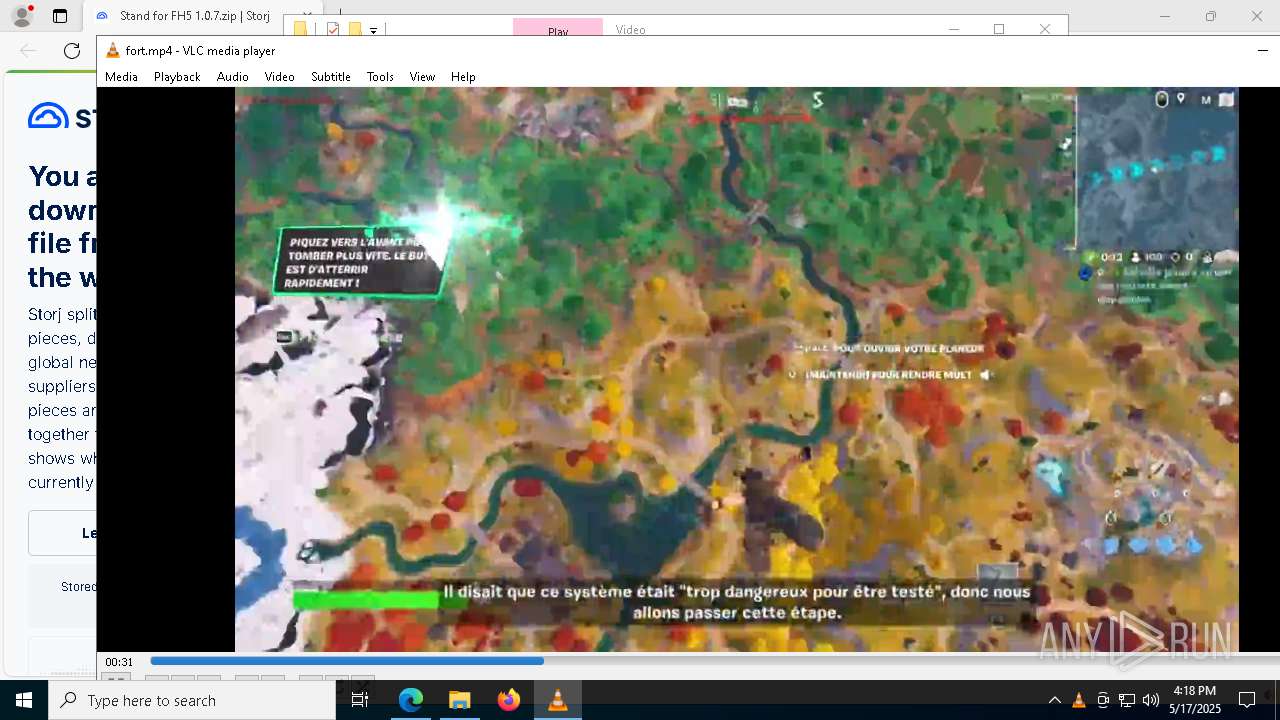Open the Video menu in VLC
The image size is (1280, 720).
pos(279,77)
